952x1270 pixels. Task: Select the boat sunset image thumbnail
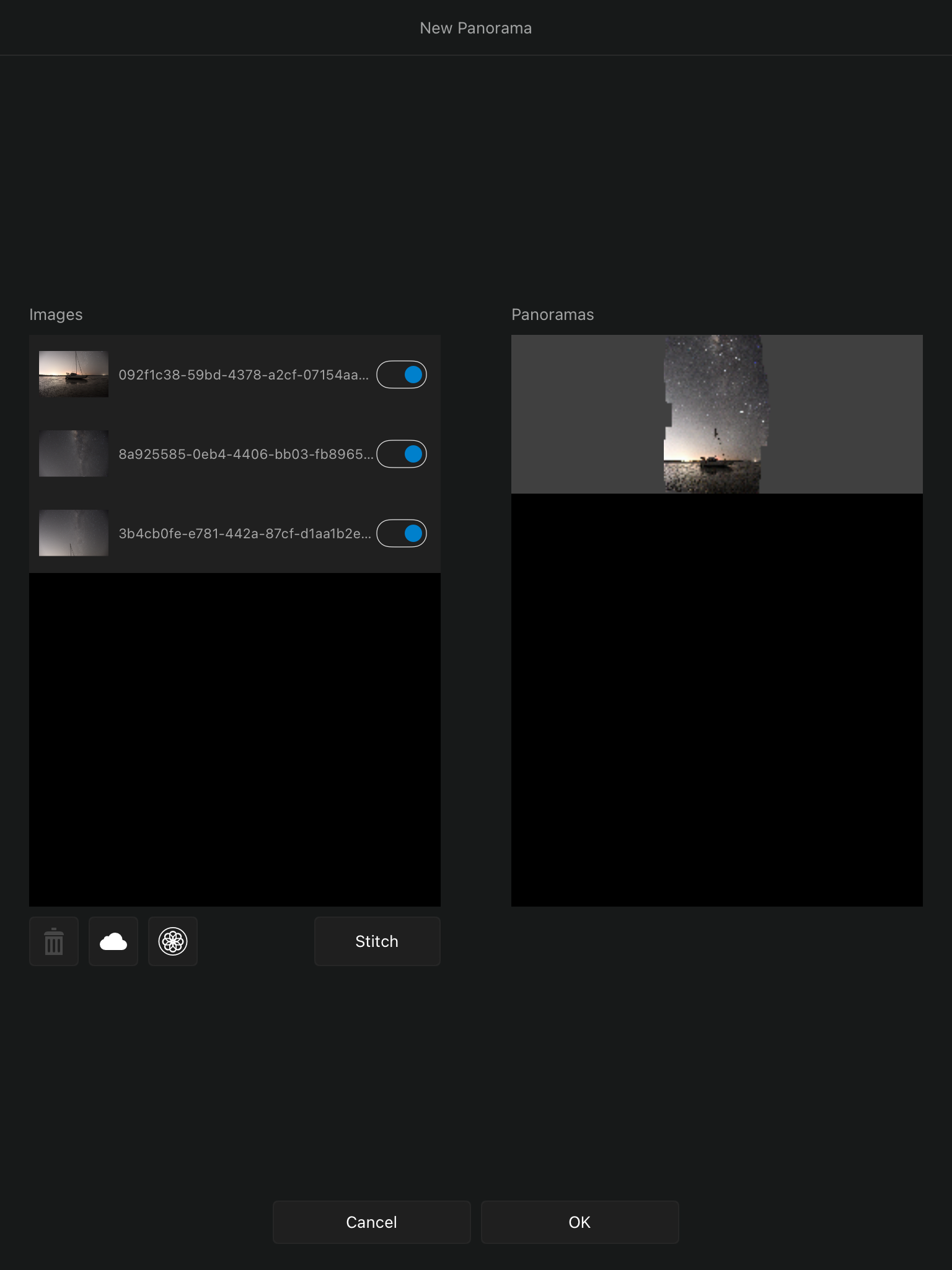[x=74, y=374]
